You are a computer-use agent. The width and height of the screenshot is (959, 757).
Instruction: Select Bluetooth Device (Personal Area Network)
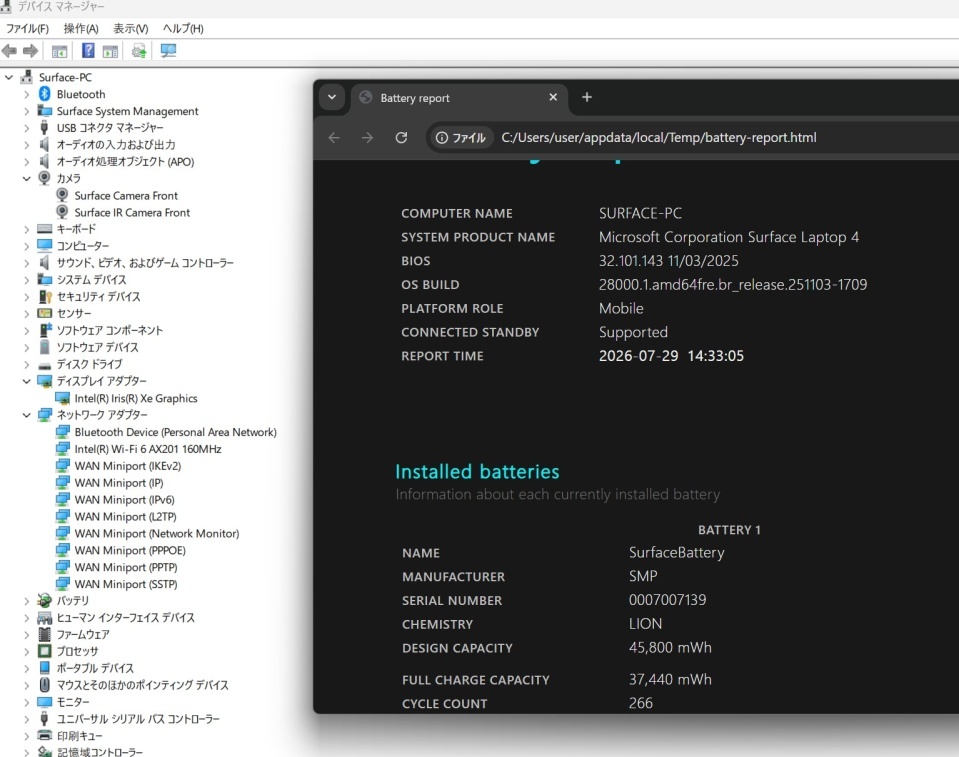176,432
